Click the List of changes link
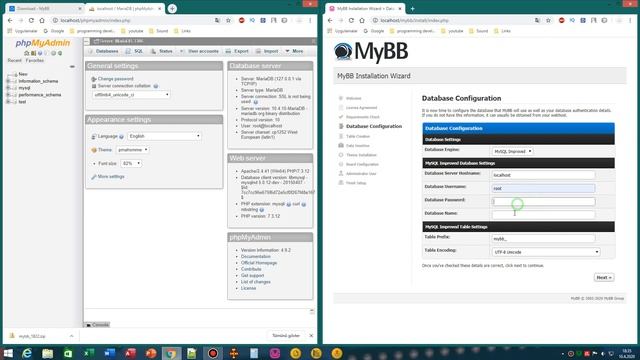The image size is (640, 360). click(x=256, y=282)
